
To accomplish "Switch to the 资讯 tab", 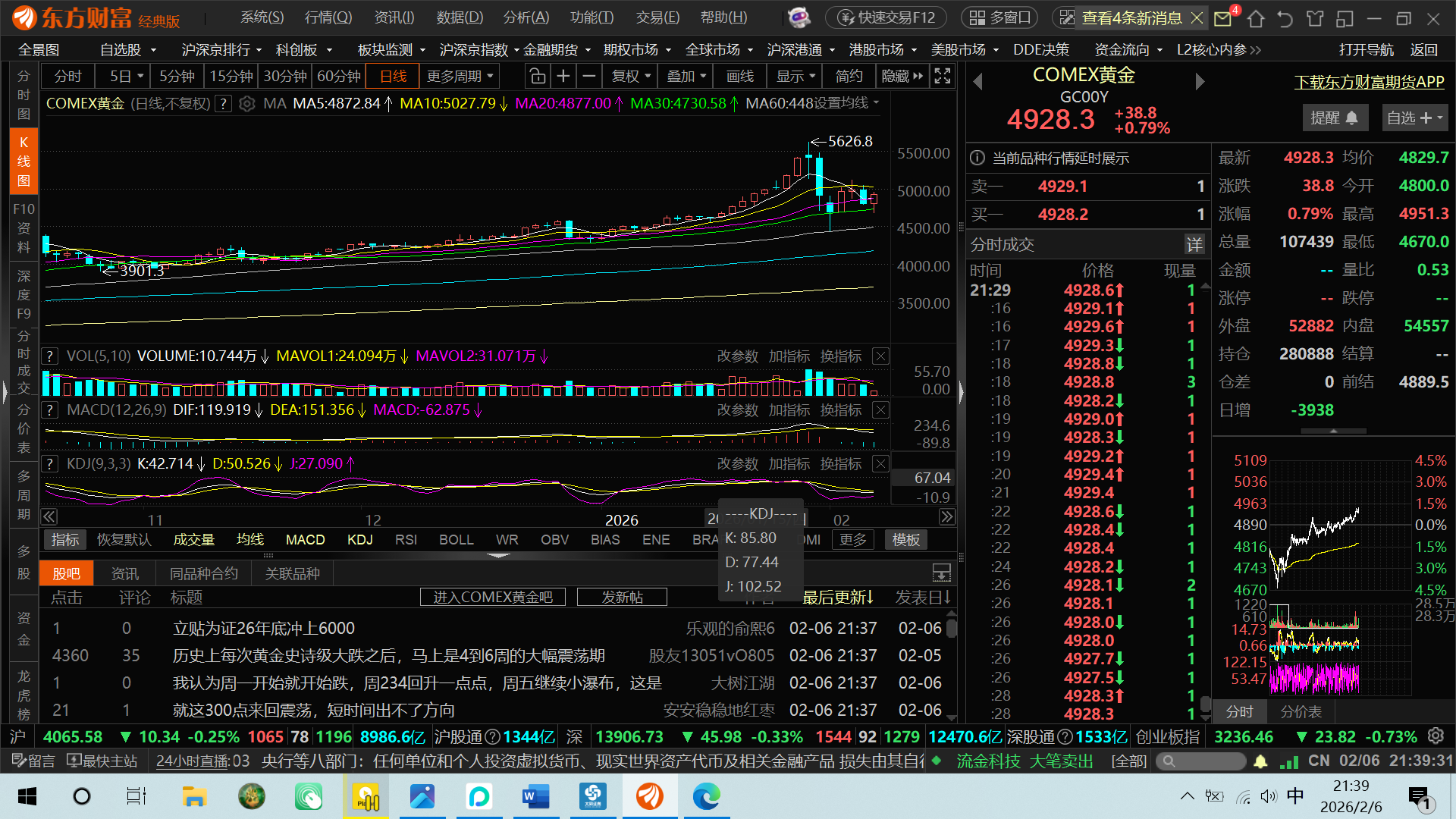I will click(124, 574).
